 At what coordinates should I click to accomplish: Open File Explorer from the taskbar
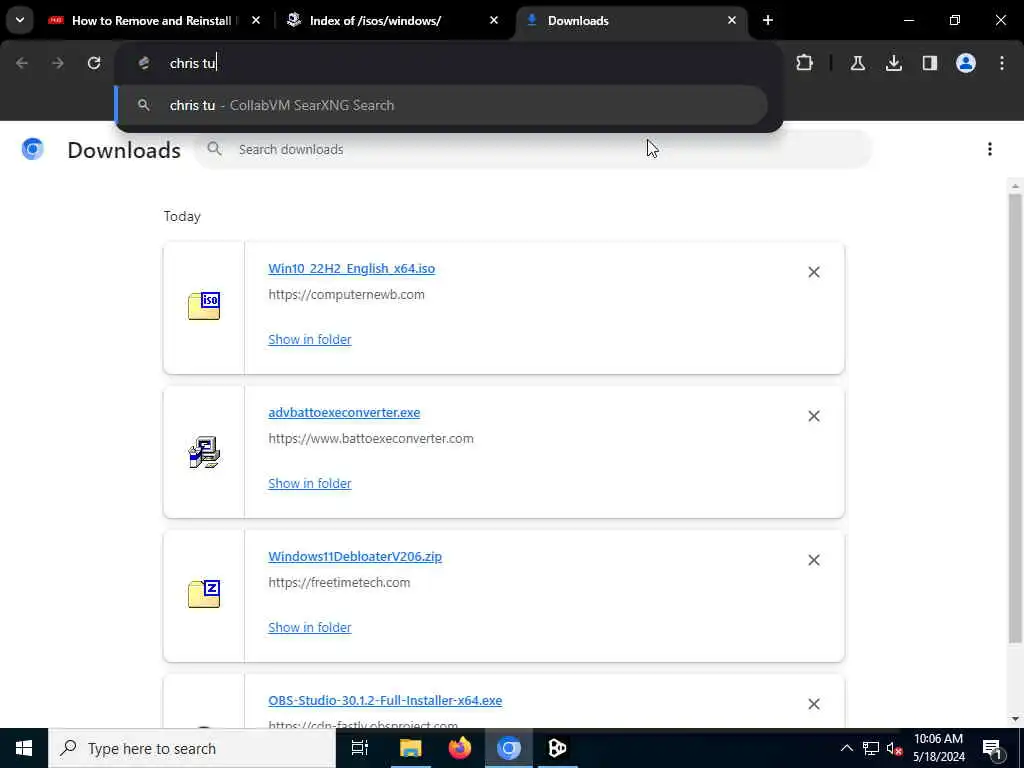click(x=410, y=748)
